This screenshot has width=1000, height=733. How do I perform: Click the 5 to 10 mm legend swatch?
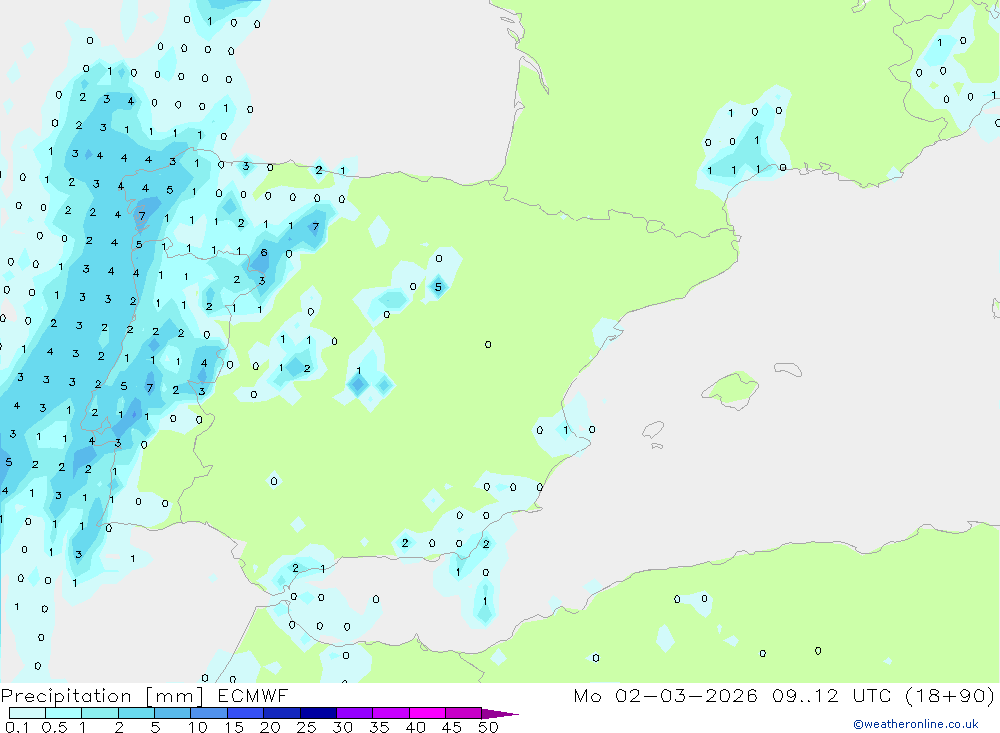(x=172, y=713)
